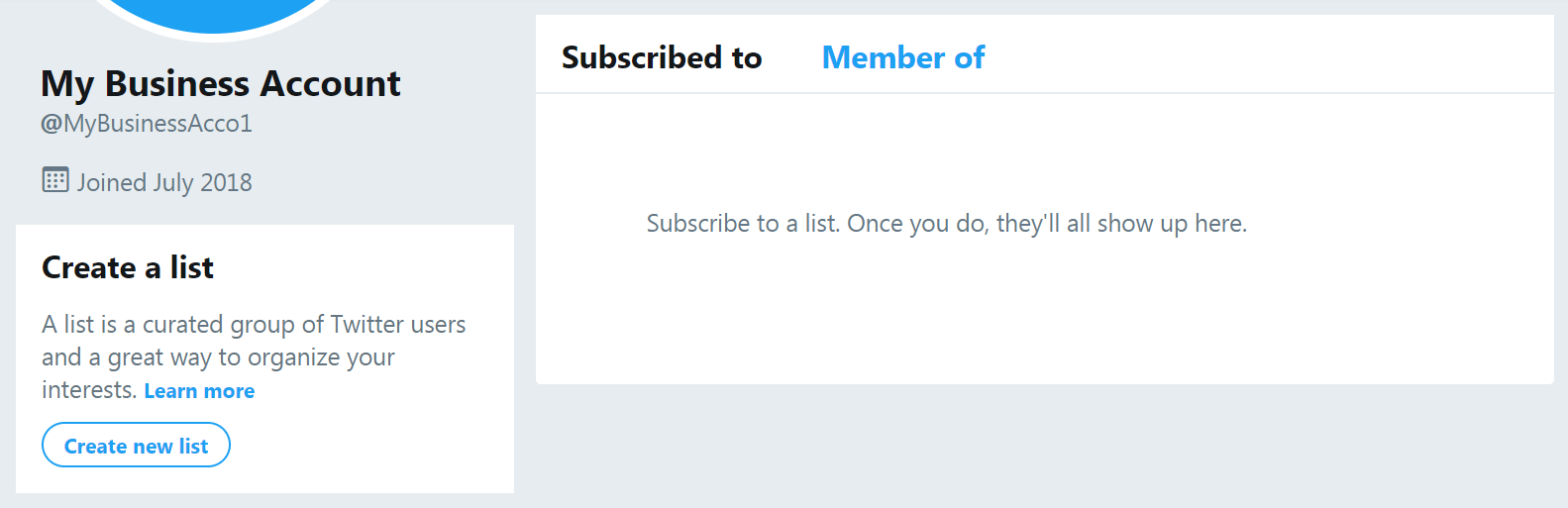
Task: Click the 'great way to organize your' line
Action: tap(218, 357)
